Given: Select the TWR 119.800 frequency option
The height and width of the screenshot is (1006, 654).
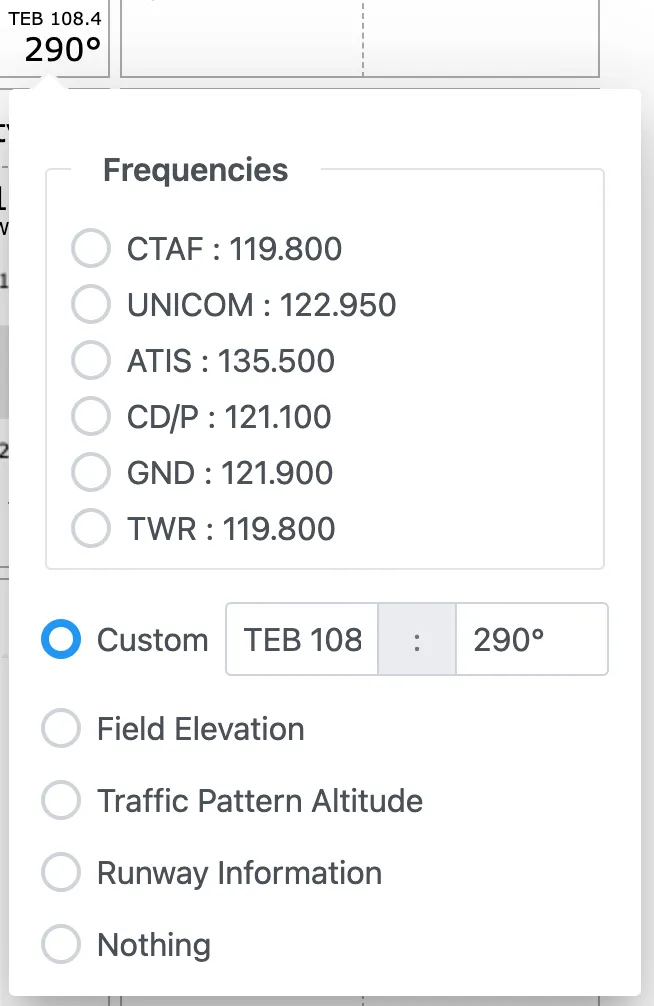Looking at the screenshot, I should pos(91,529).
